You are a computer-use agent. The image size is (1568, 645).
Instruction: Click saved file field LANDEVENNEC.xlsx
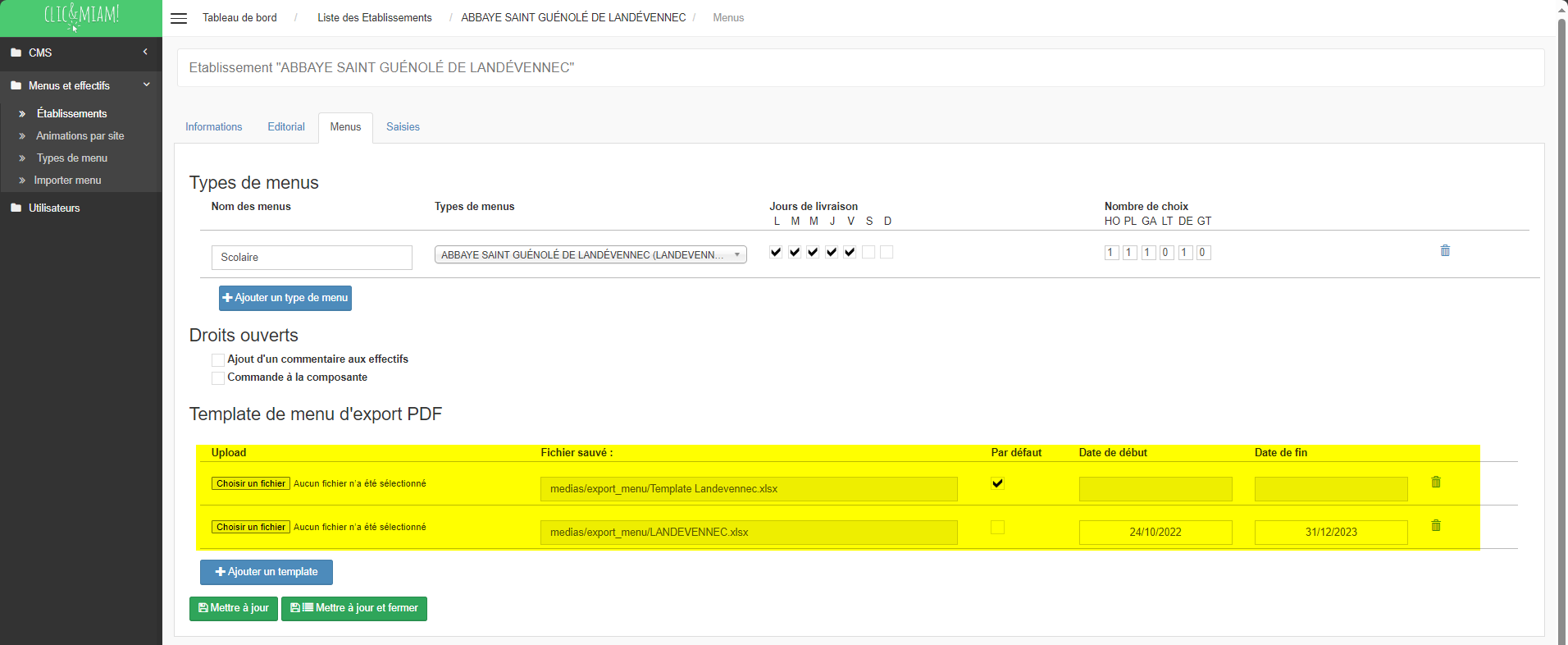point(749,533)
